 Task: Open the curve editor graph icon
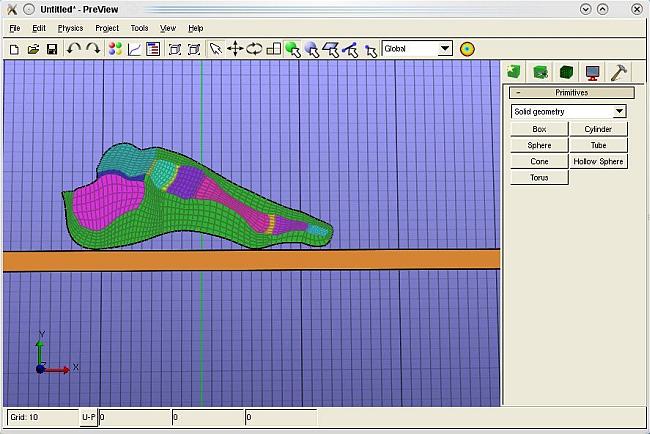[134, 49]
